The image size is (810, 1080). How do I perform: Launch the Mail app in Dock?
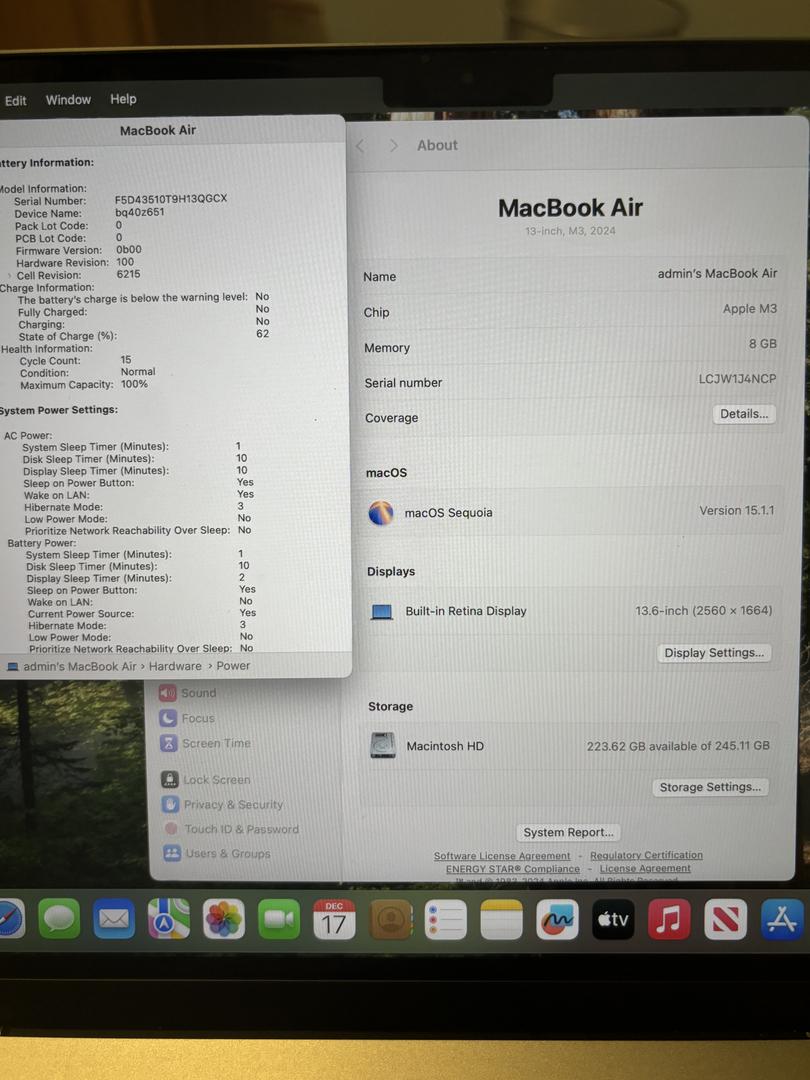tap(114, 918)
